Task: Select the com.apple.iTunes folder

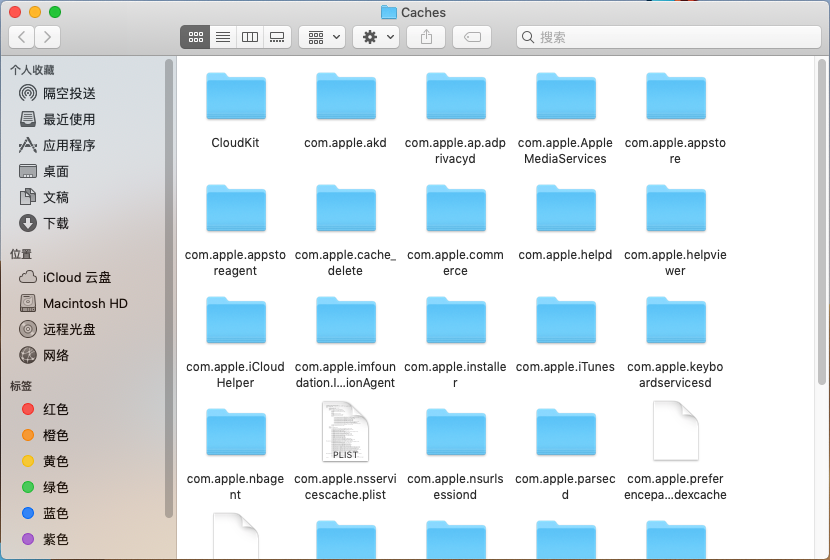Action: coord(566,321)
